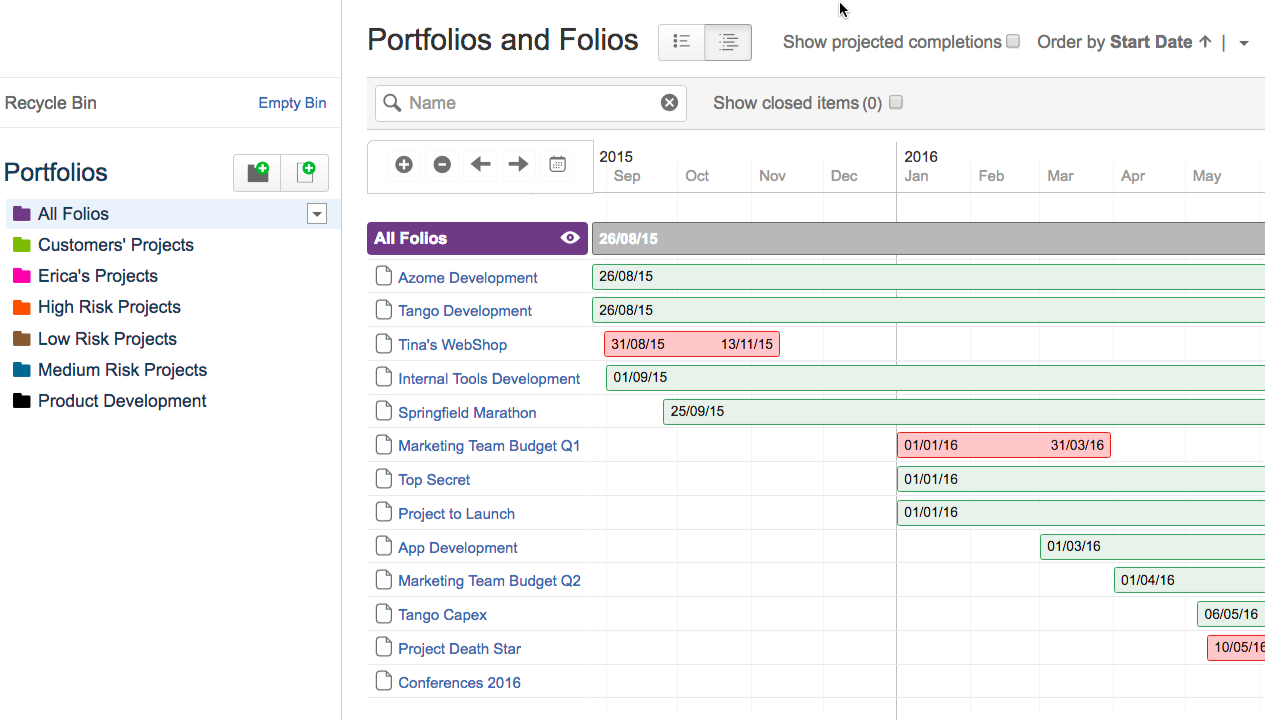Enable Show projected completions checkbox
Viewport: 1265px width, 720px height.
[1013, 42]
